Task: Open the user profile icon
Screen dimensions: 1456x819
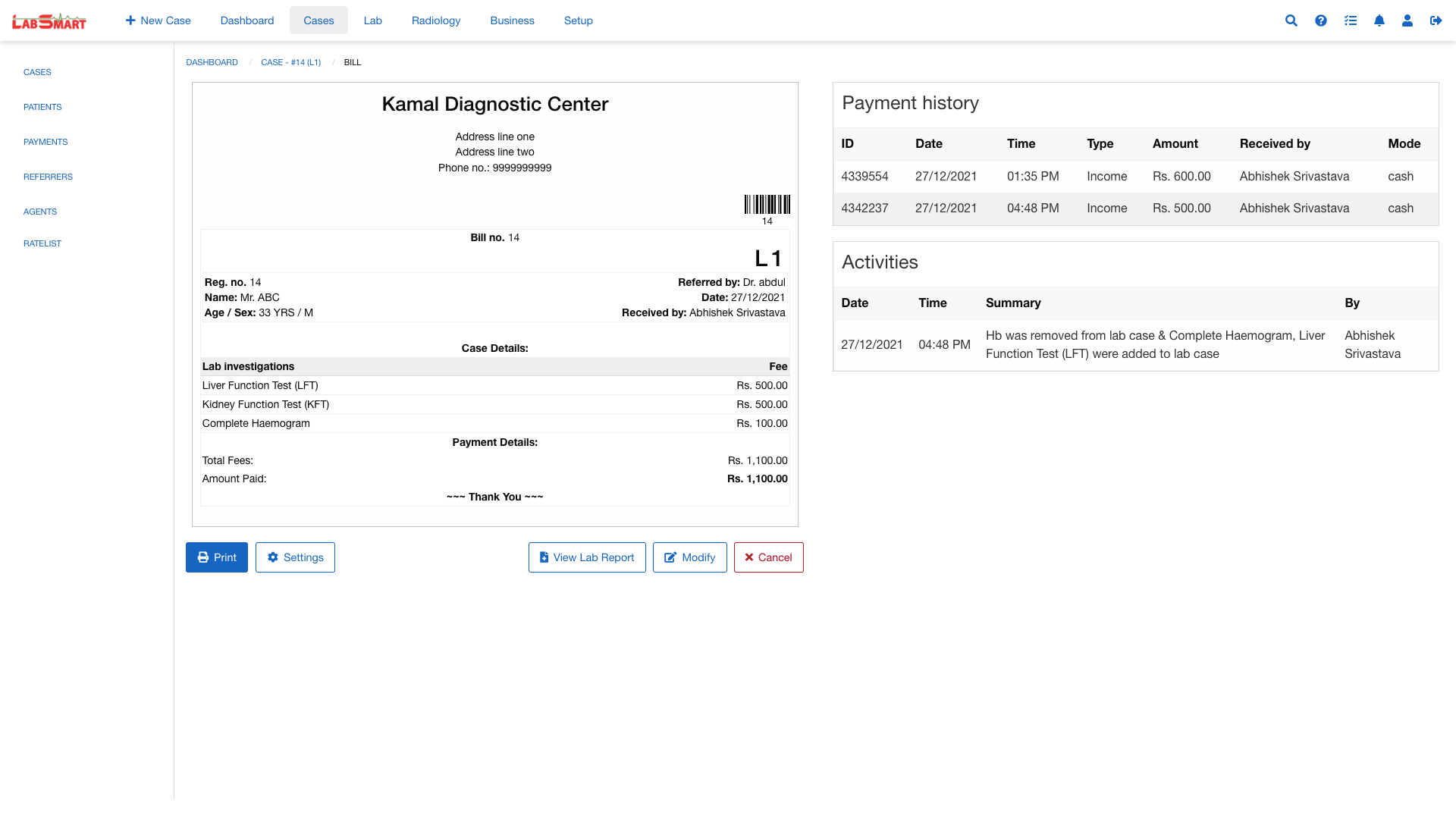Action: point(1407,20)
